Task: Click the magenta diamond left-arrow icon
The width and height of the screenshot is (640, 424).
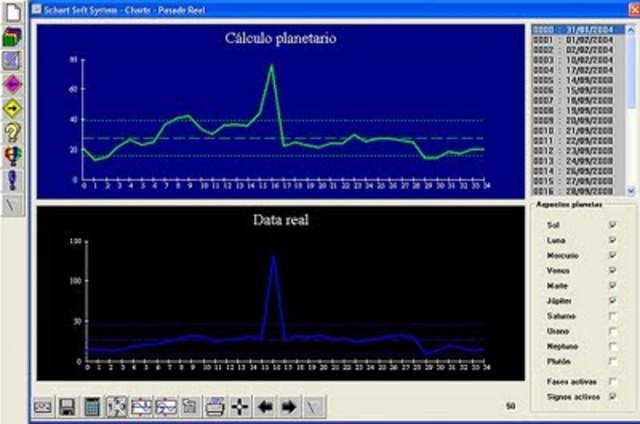Action: [13, 84]
